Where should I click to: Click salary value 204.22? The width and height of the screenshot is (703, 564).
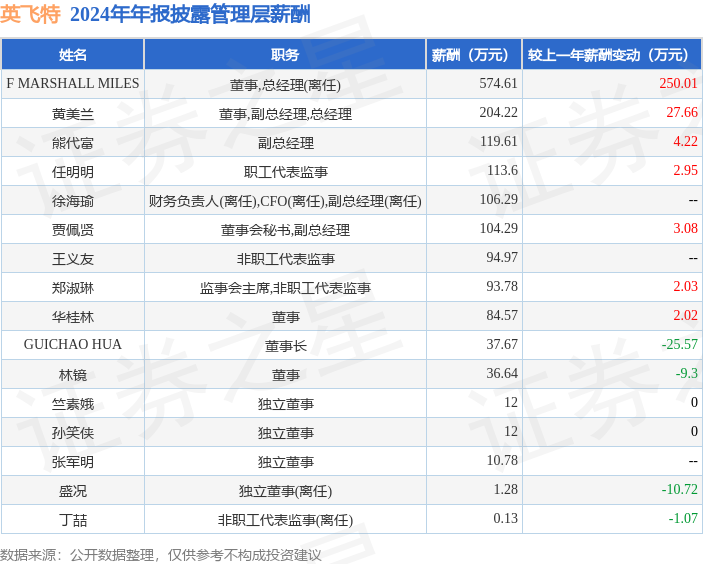click(x=498, y=112)
